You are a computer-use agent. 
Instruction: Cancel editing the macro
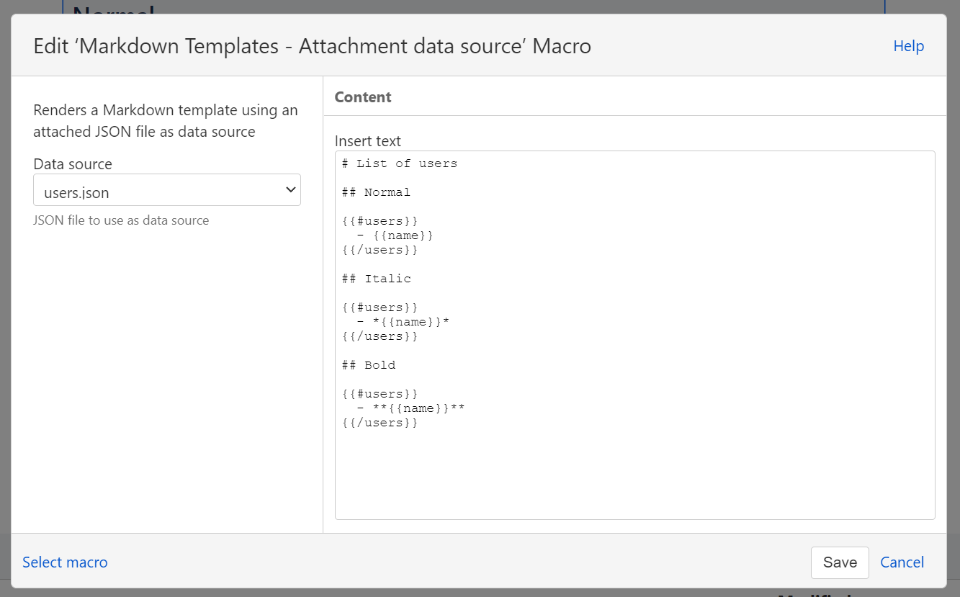[901, 562]
